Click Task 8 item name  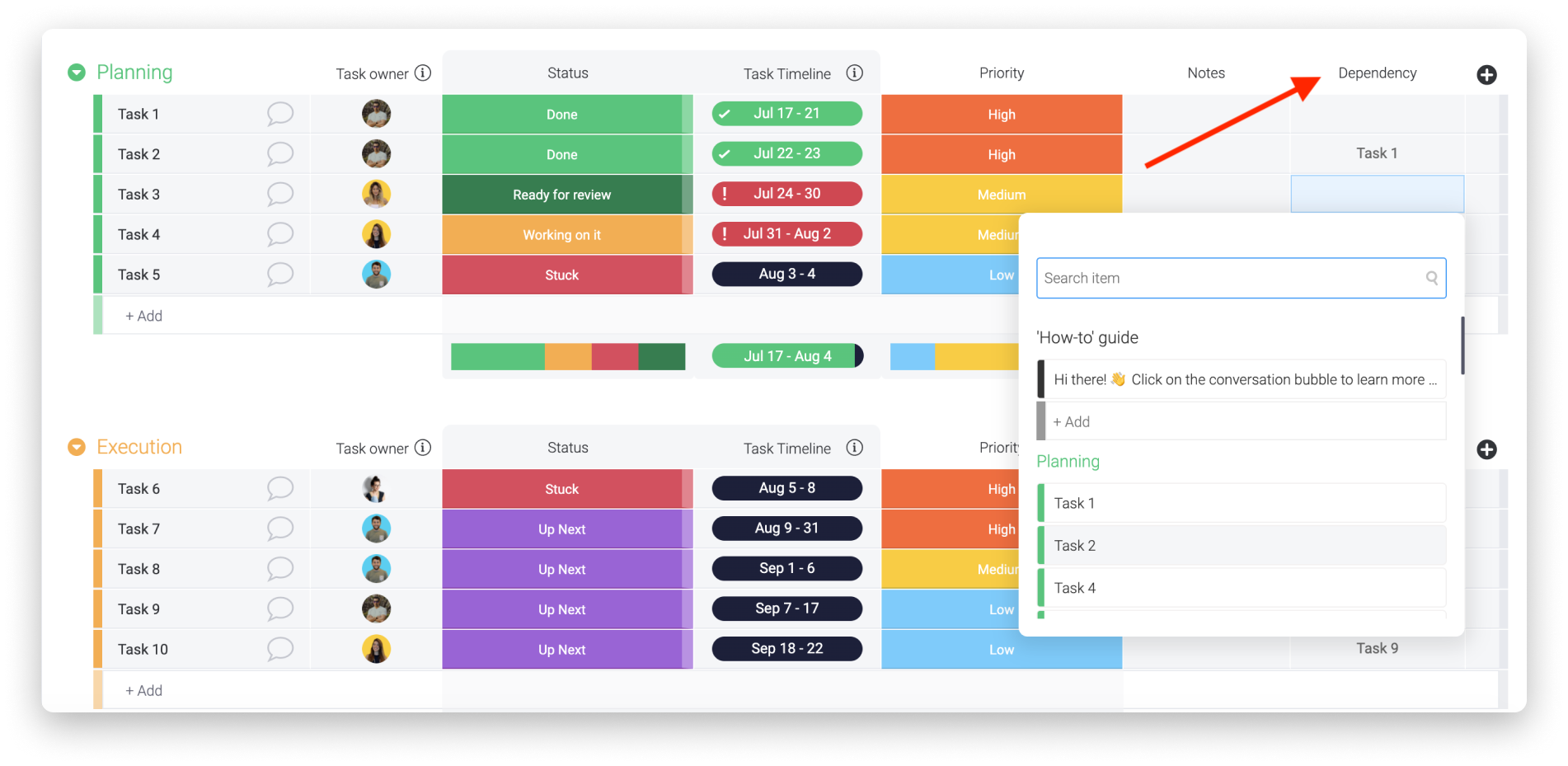138,569
